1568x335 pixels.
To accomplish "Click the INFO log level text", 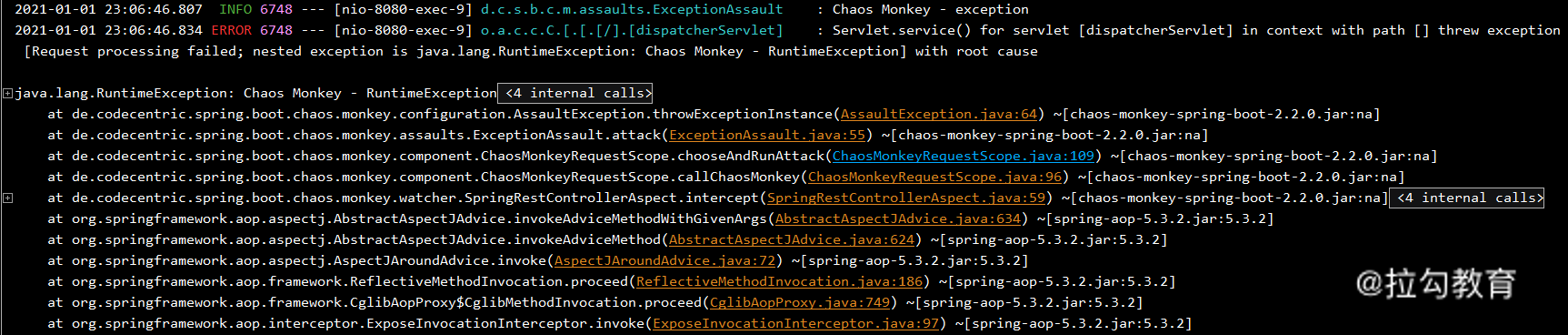I will (x=235, y=9).
